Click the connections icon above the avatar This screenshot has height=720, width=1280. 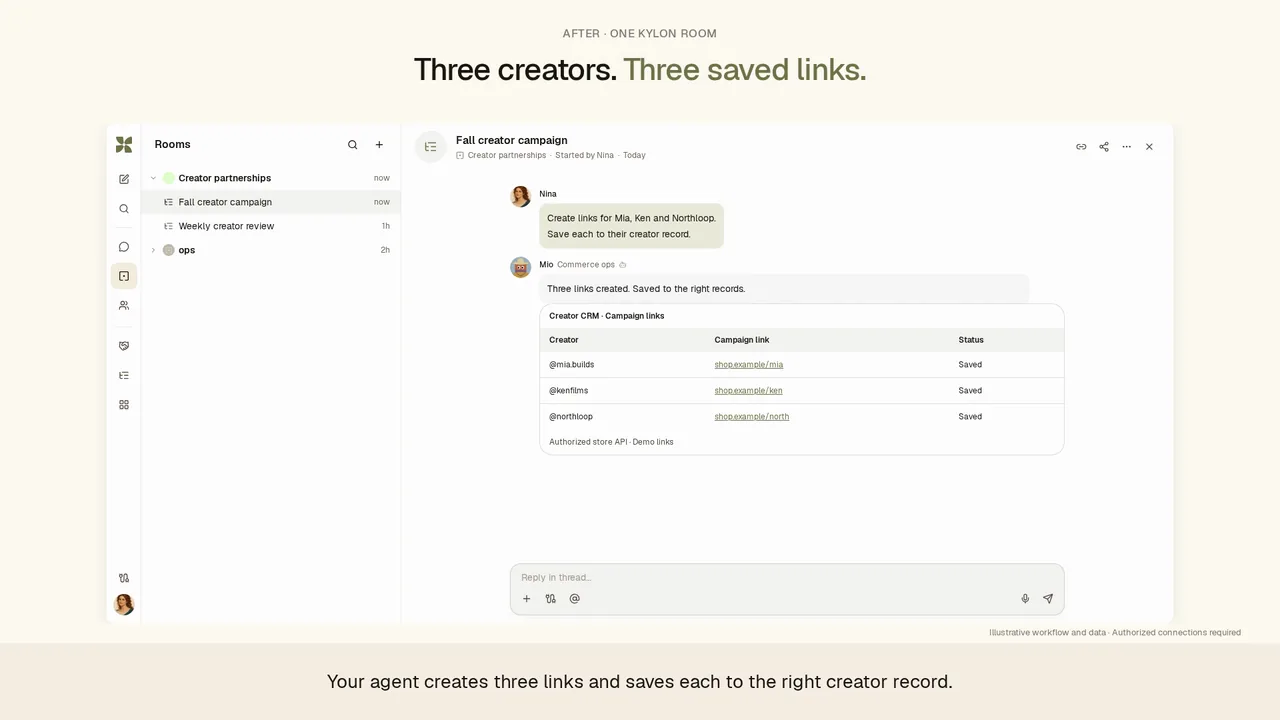coord(124,578)
